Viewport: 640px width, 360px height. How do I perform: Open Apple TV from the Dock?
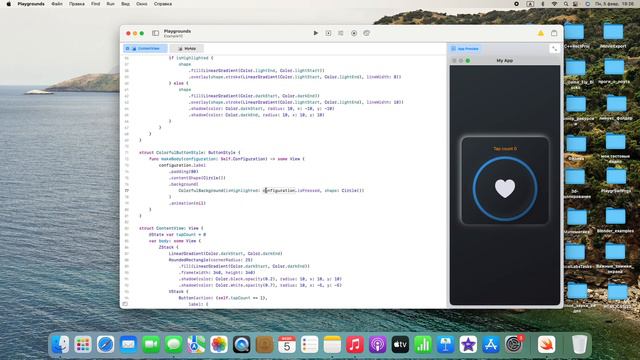(x=400, y=344)
